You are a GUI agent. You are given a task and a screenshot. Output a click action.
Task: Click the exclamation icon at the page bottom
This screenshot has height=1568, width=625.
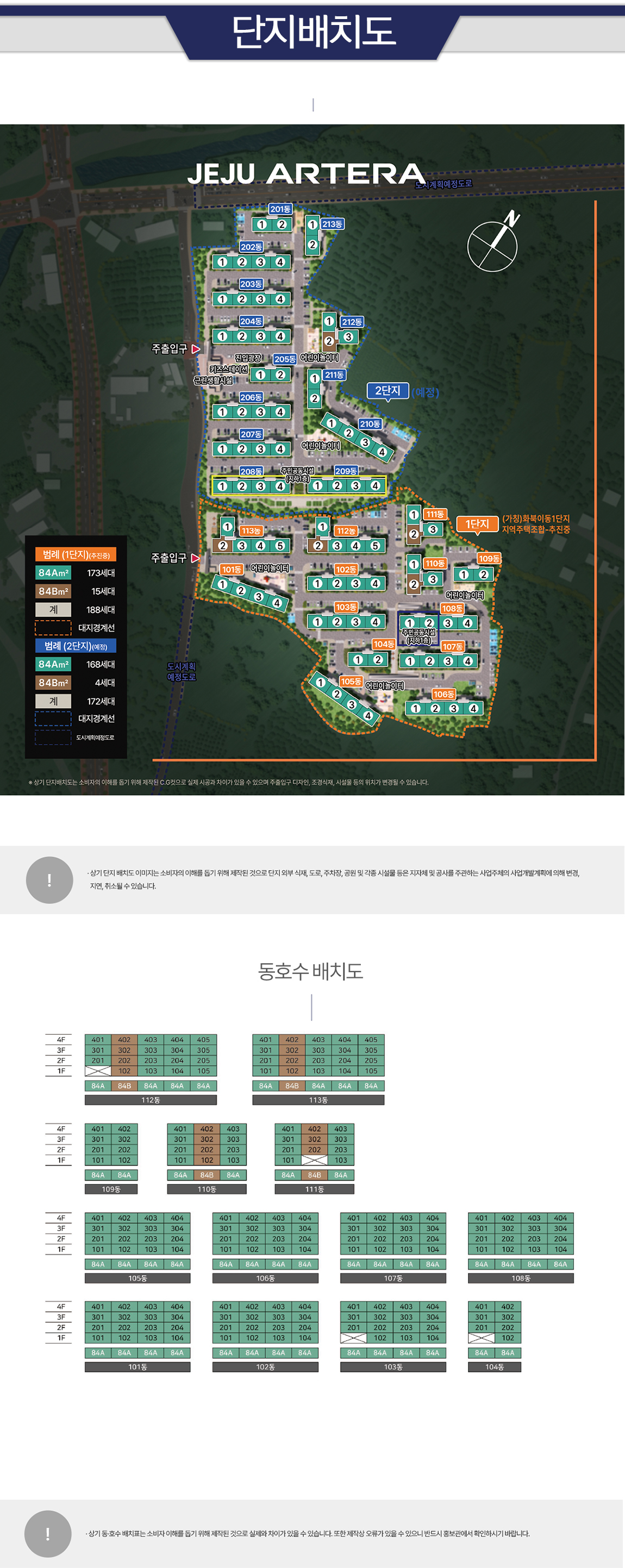point(48,1533)
